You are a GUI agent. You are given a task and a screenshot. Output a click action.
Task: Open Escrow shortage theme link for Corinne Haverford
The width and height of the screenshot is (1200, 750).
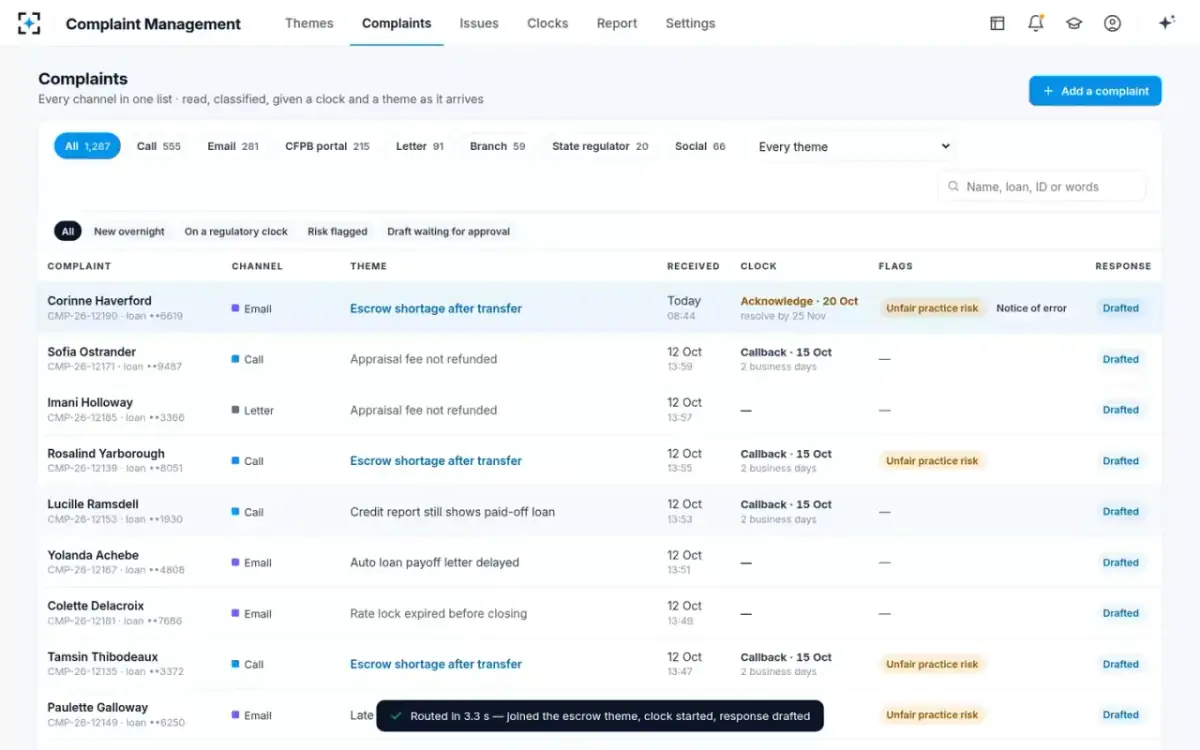436,309
